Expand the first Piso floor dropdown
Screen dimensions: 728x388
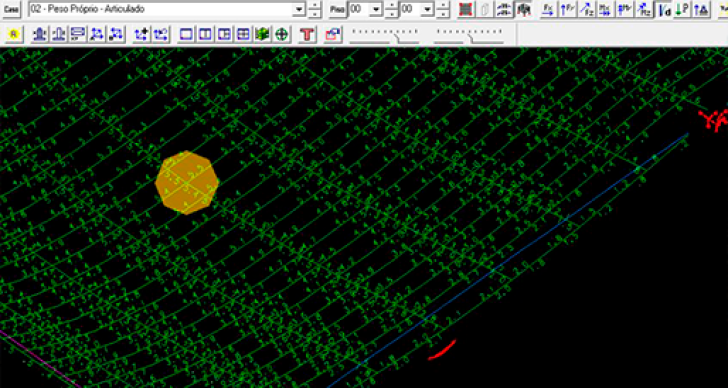click(376, 9)
